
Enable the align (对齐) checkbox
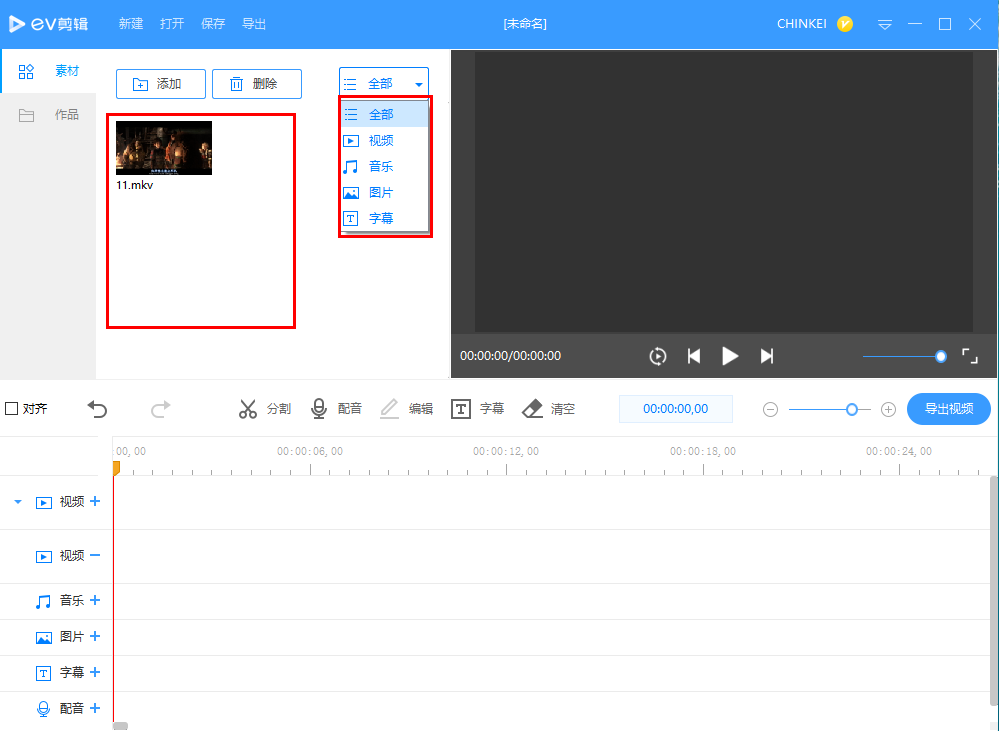pyautogui.click(x=12, y=409)
